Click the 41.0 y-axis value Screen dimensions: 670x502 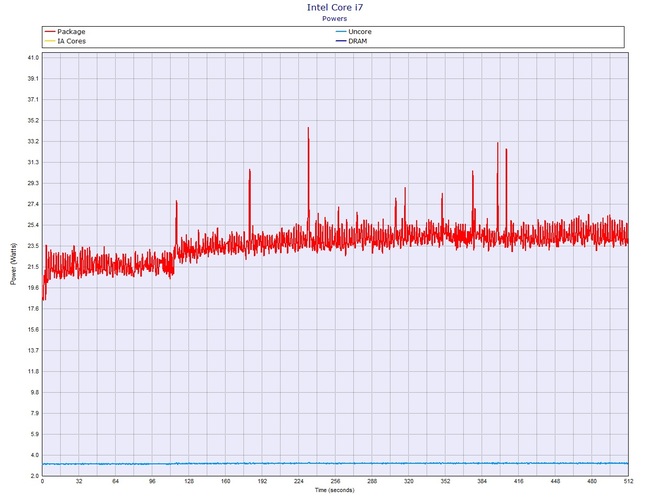pos(33,58)
